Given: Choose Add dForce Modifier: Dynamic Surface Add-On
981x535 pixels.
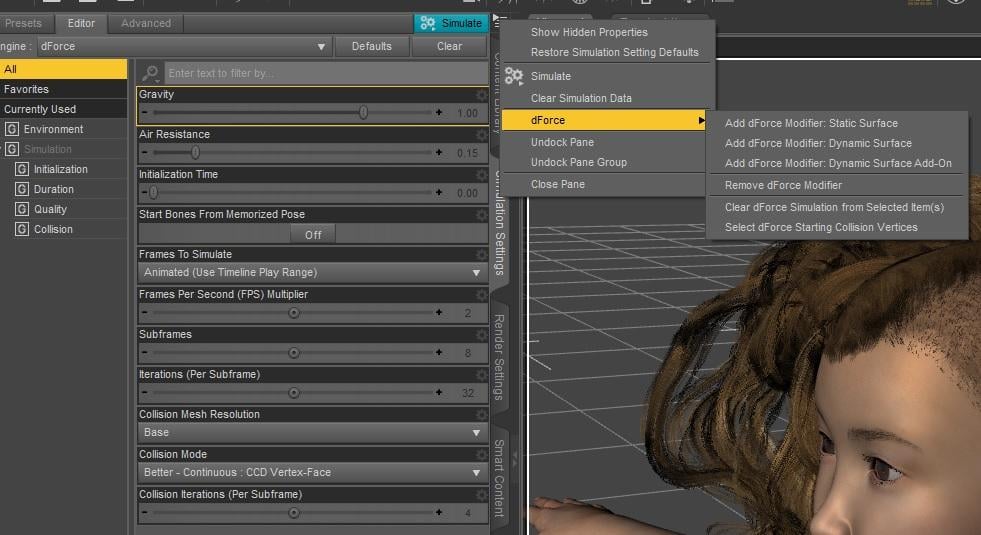Looking at the screenshot, I should click(x=838, y=163).
